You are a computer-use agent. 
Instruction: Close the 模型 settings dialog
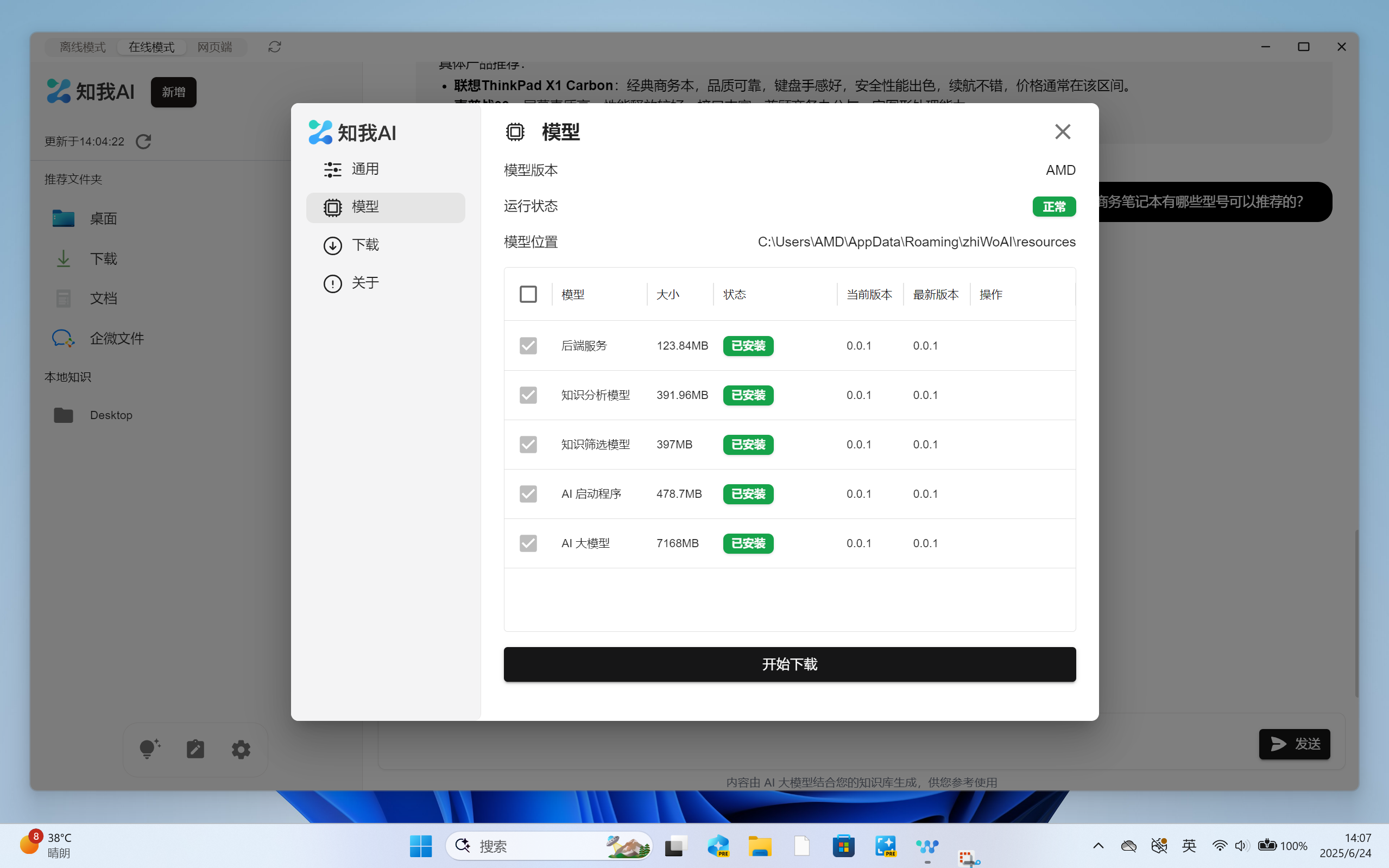(x=1062, y=131)
